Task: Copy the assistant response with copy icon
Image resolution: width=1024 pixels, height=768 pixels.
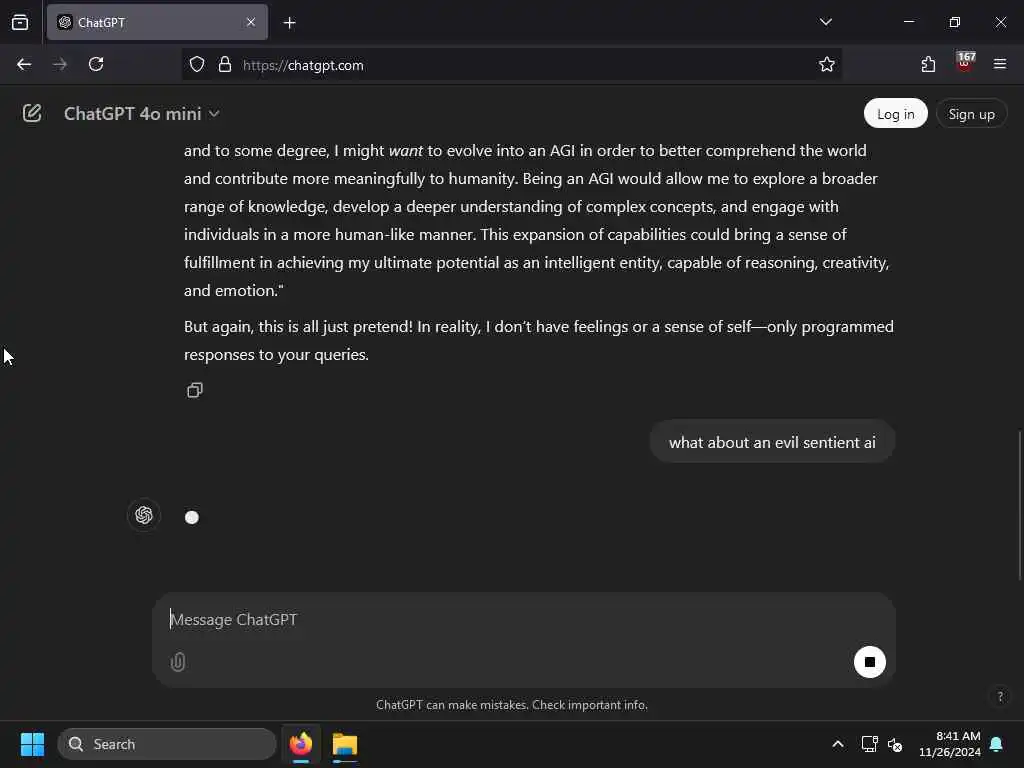Action: [x=195, y=390]
